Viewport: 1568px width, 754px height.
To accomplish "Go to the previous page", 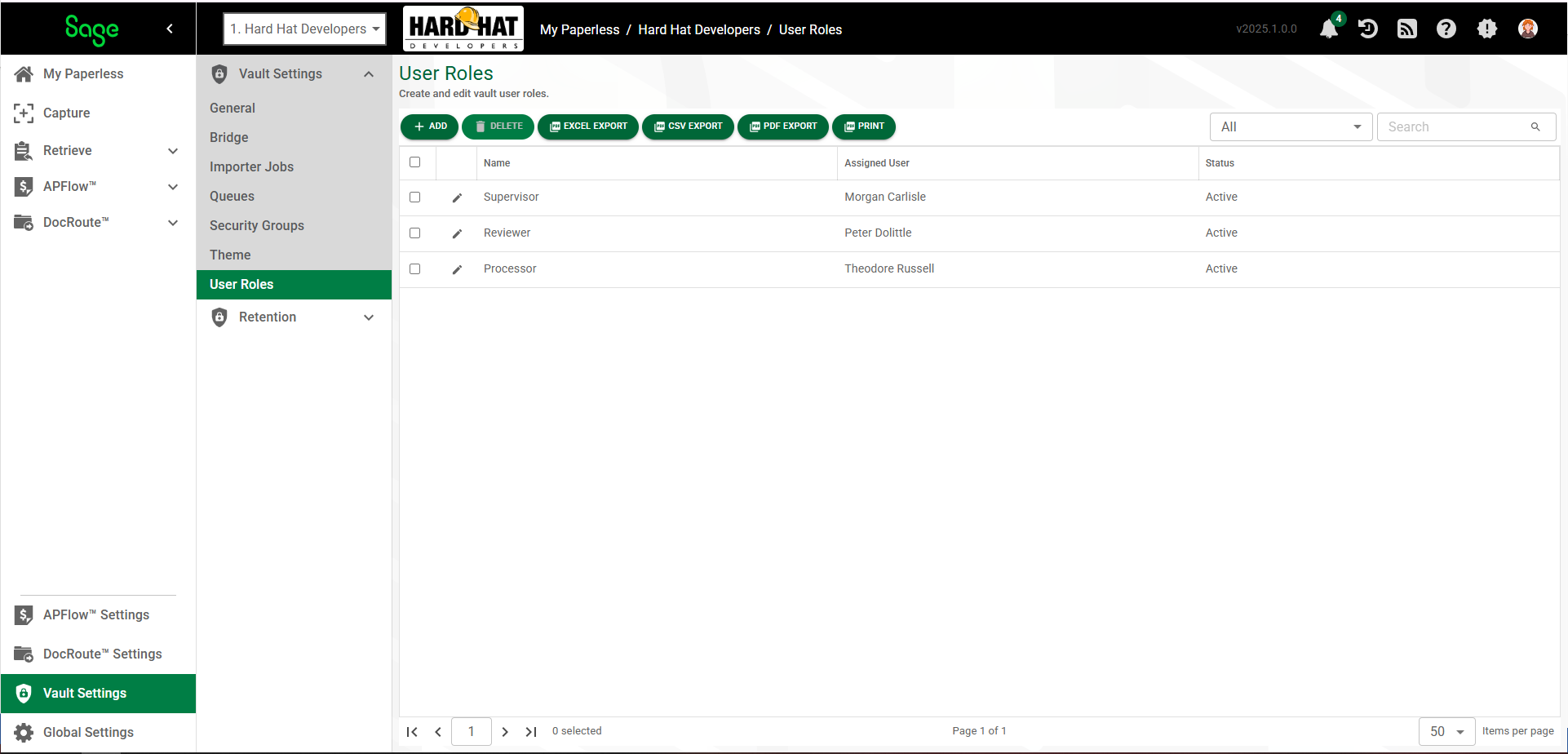I will pos(438,731).
